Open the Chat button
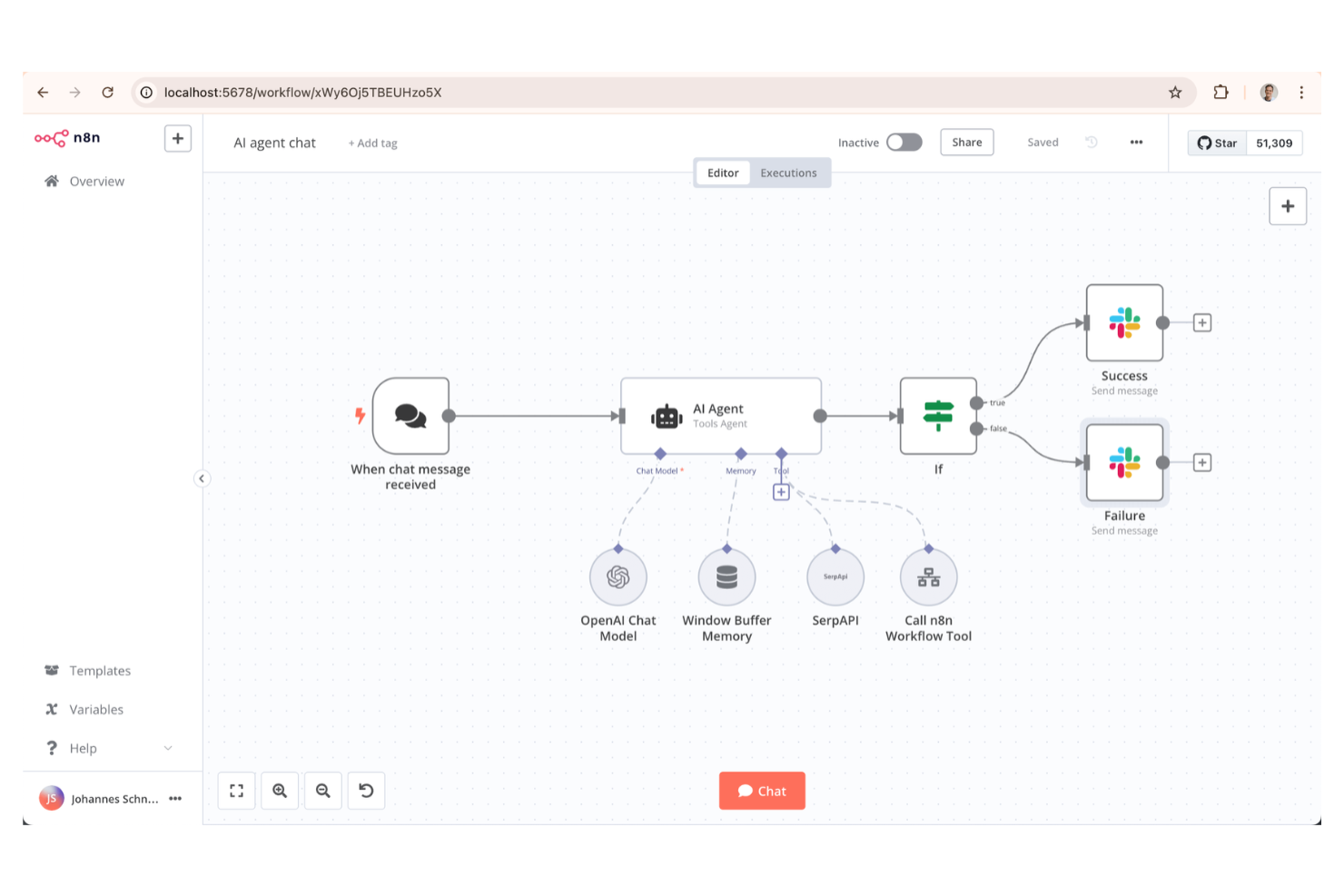The height and width of the screenshot is (896, 1344). (x=762, y=791)
